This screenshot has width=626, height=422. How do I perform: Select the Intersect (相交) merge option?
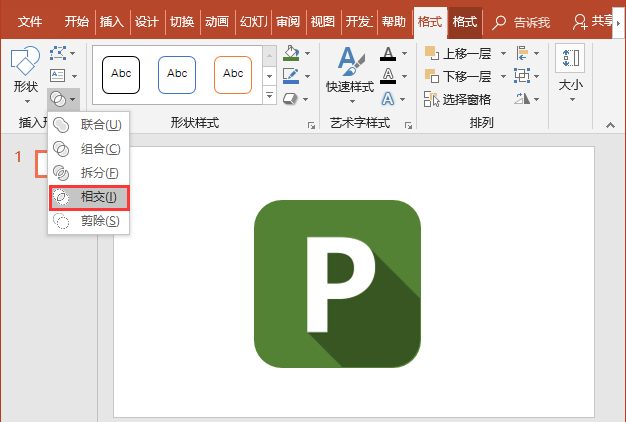click(89, 197)
